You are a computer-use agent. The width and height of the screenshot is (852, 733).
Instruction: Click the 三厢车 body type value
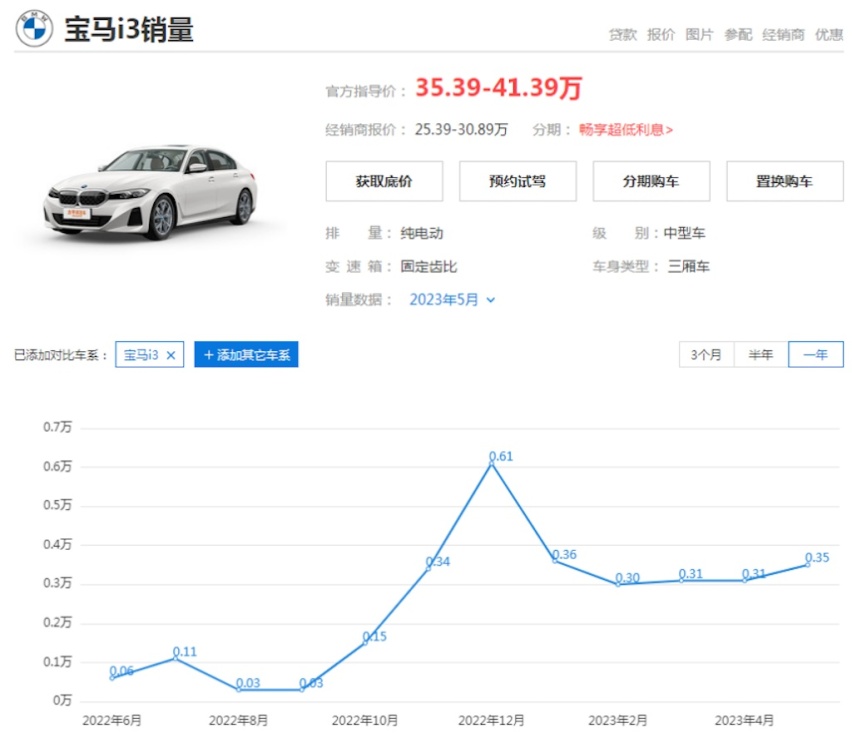pyautogui.click(x=689, y=266)
